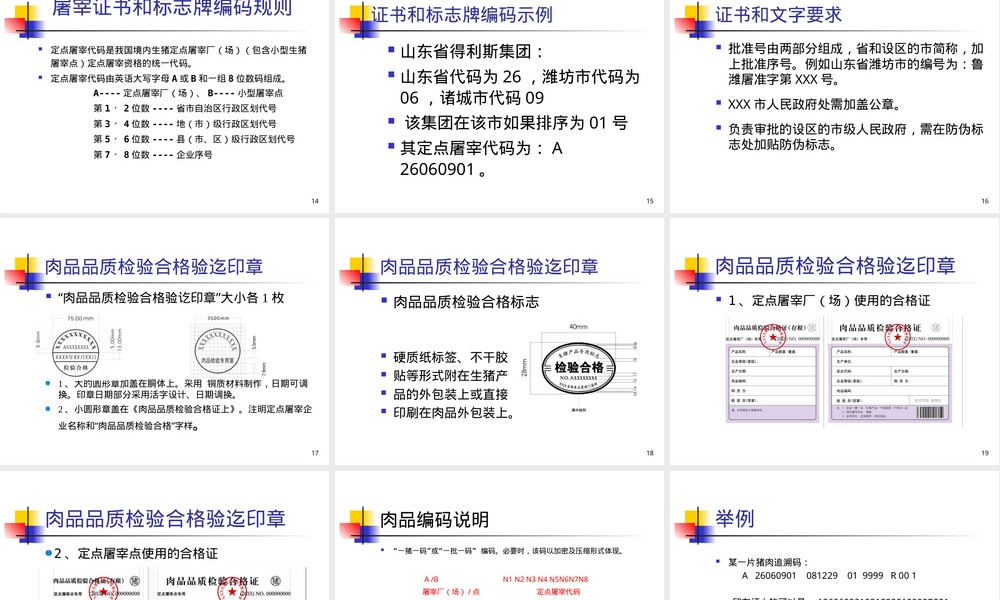Click code line A 26060901 081229 01 9999
This screenshot has width=1000, height=600.
pyautogui.click(x=829, y=575)
